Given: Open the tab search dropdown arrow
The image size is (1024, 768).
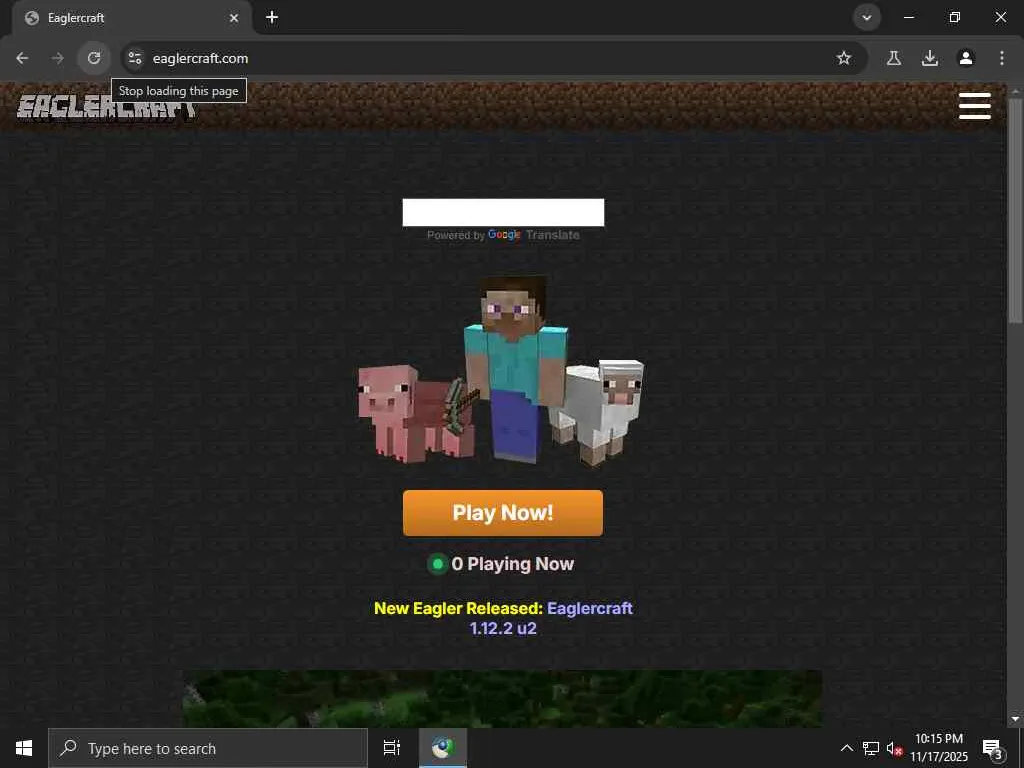Looking at the screenshot, I should [867, 18].
